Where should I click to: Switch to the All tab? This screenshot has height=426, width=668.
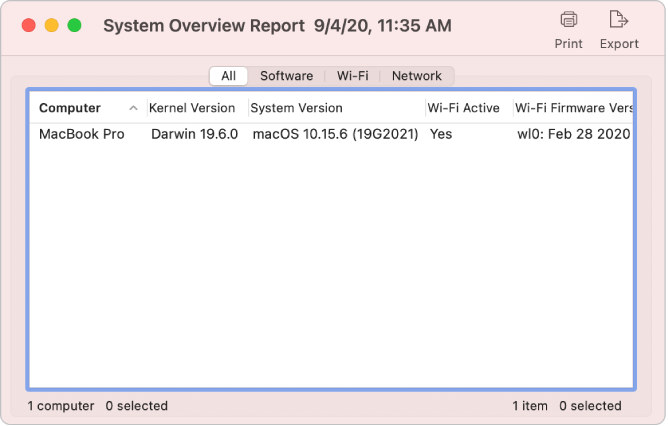(x=229, y=76)
